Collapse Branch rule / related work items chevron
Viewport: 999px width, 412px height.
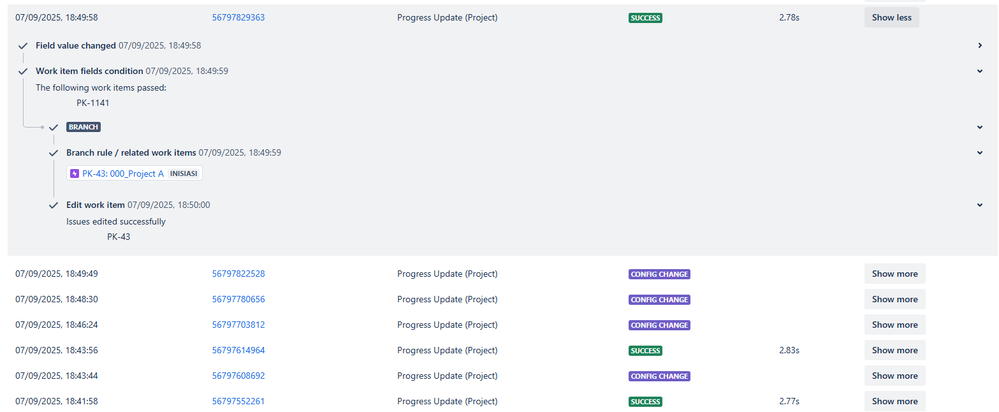click(980, 152)
